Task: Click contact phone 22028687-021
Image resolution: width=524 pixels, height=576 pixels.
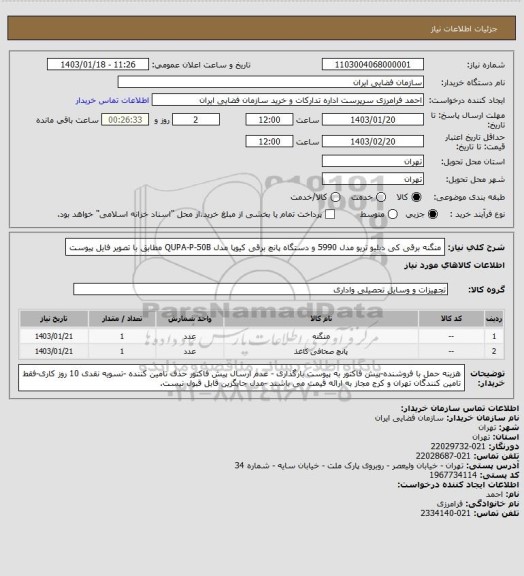Action: click(x=443, y=456)
